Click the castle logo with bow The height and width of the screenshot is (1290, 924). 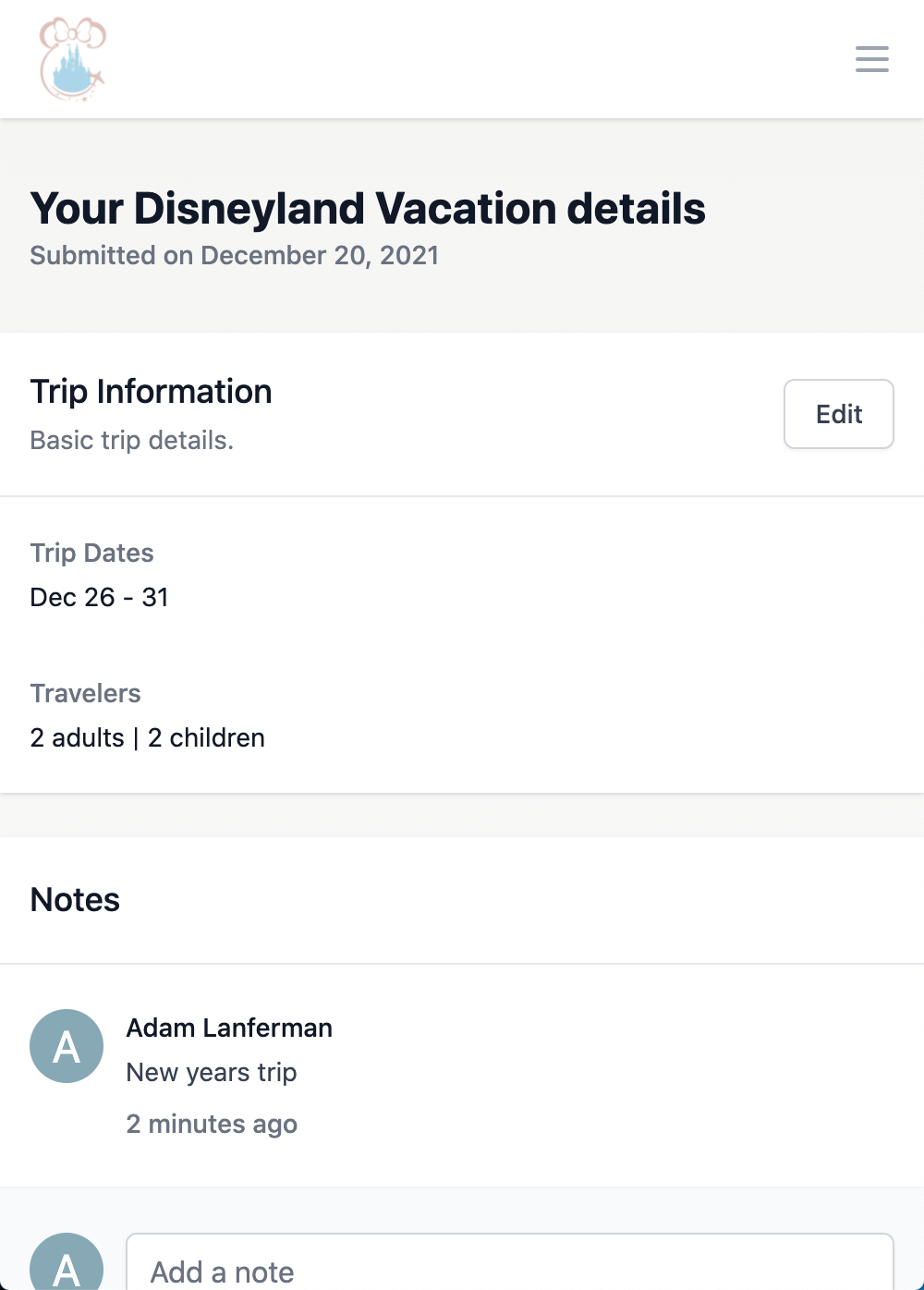click(x=73, y=59)
